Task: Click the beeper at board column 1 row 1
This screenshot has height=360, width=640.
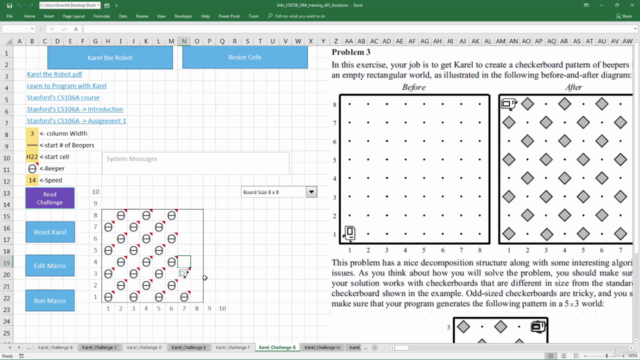Action: click(x=108, y=297)
